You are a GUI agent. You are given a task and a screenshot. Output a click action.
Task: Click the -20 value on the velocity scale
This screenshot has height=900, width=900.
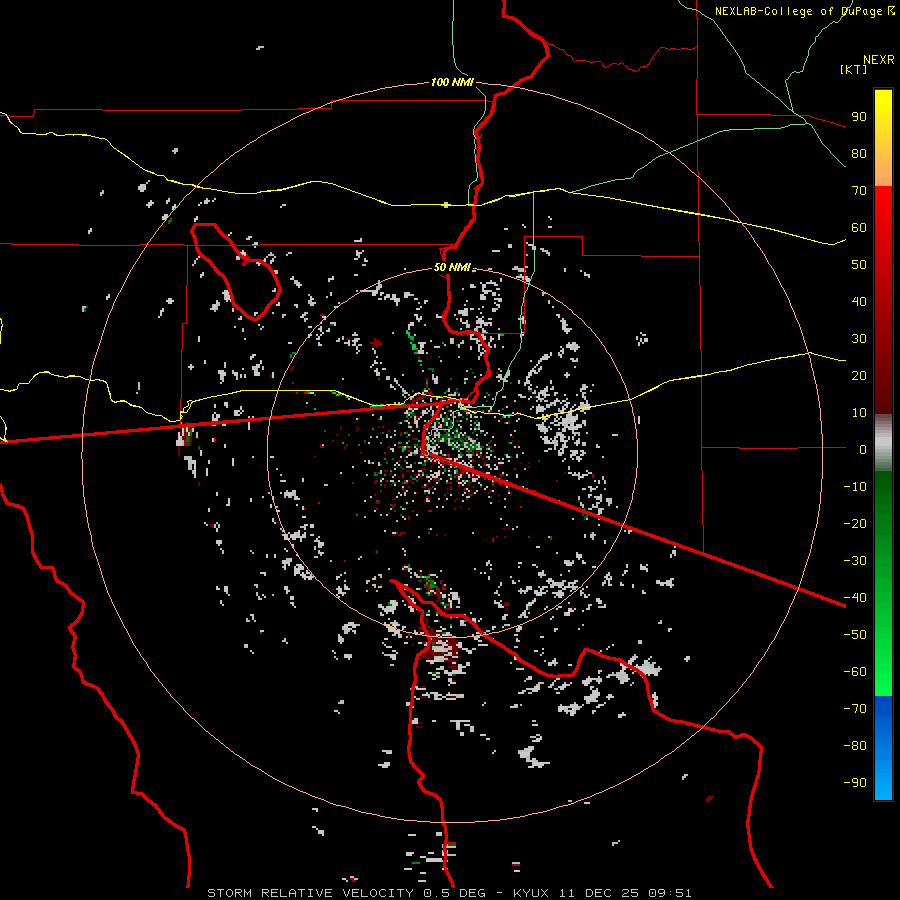[x=855, y=523]
